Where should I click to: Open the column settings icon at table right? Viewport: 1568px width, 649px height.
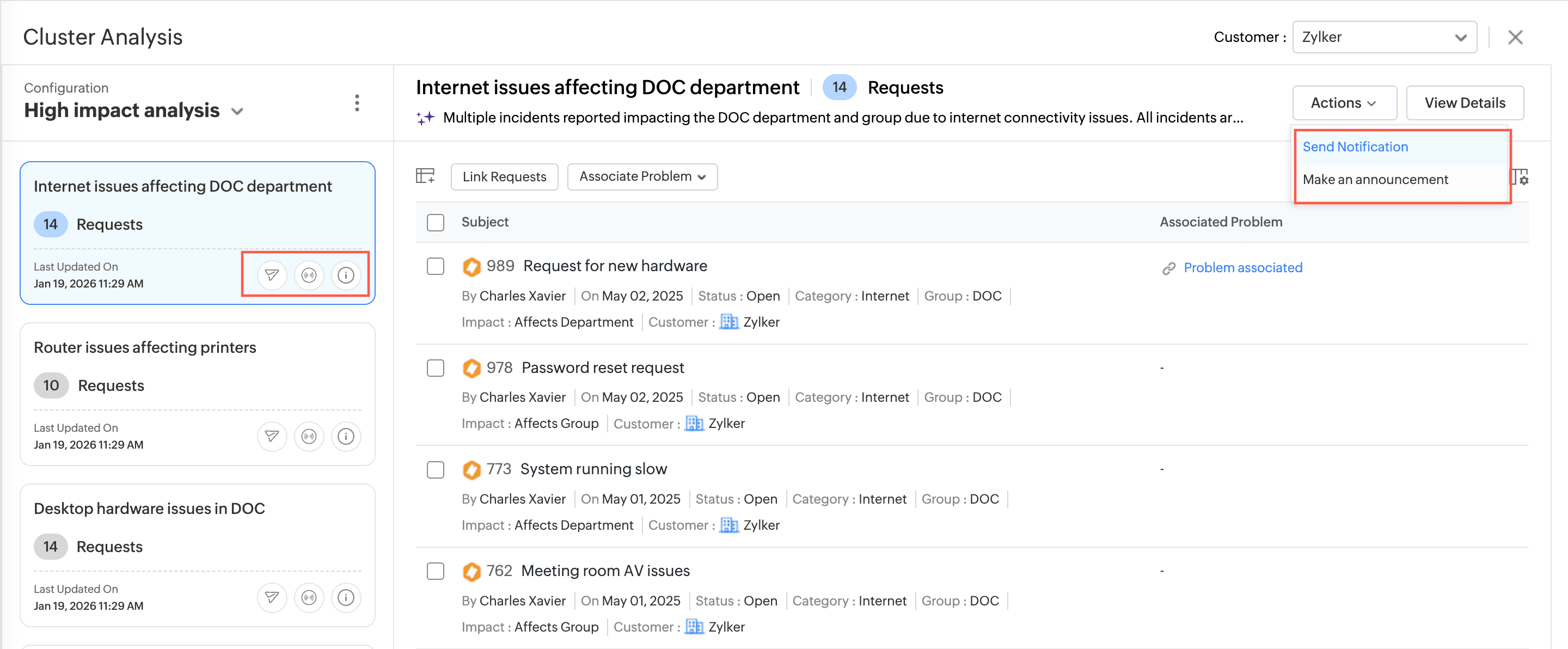coord(1520,177)
